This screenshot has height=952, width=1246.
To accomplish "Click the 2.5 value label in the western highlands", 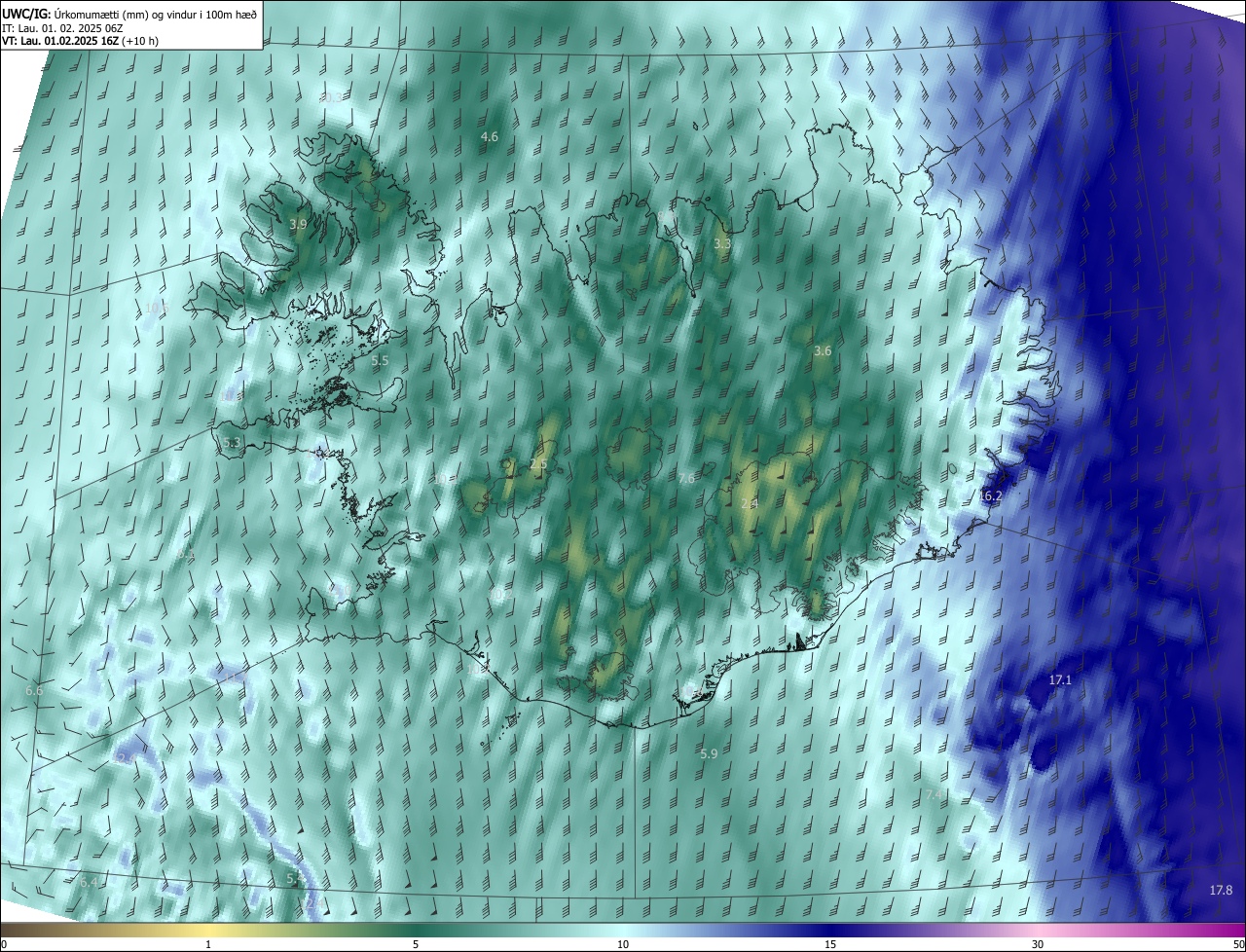I will (x=537, y=464).
